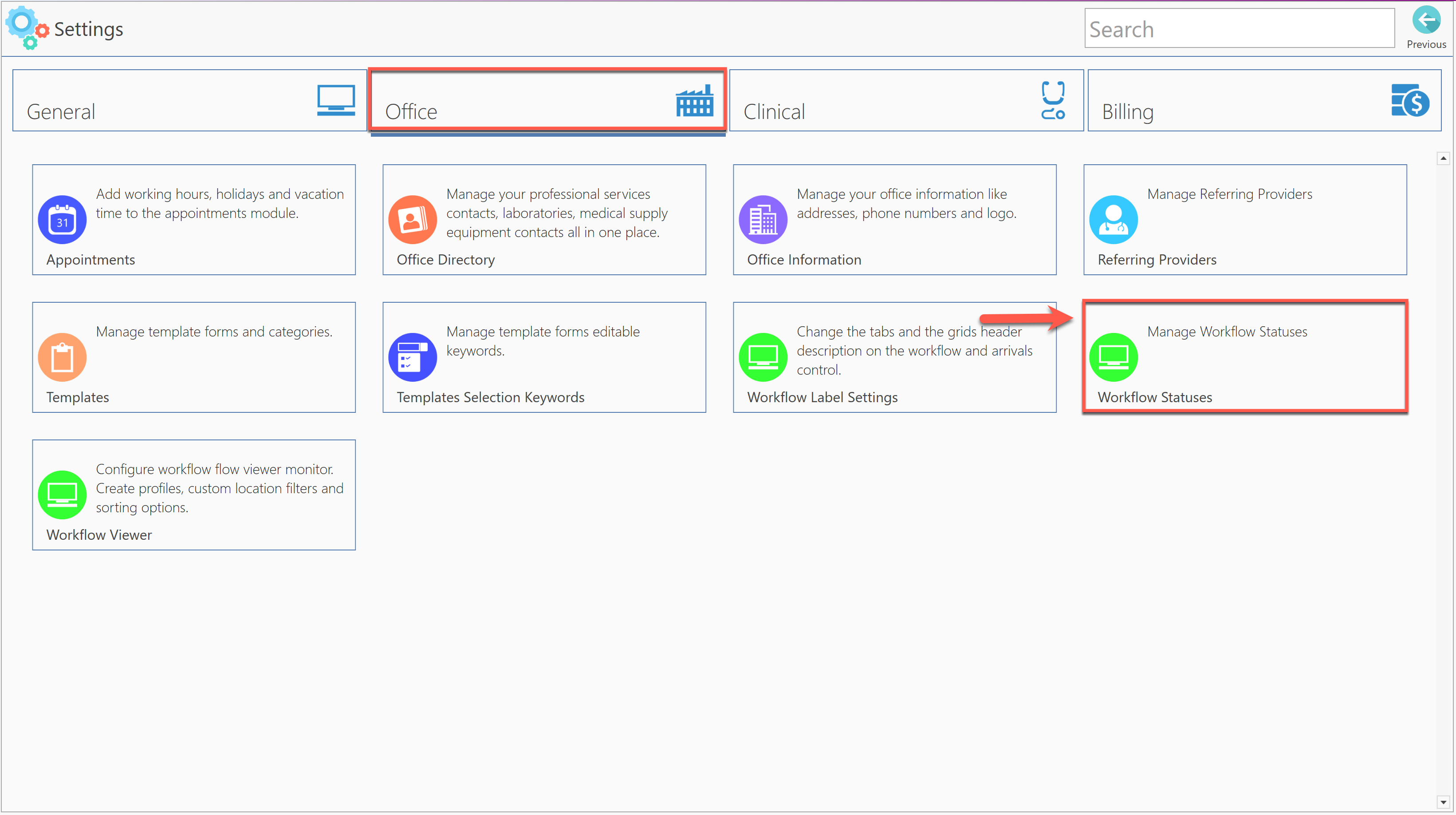Click the Office Information building icon
This screenshot has width=1456, height=815.
pos(763,219)
